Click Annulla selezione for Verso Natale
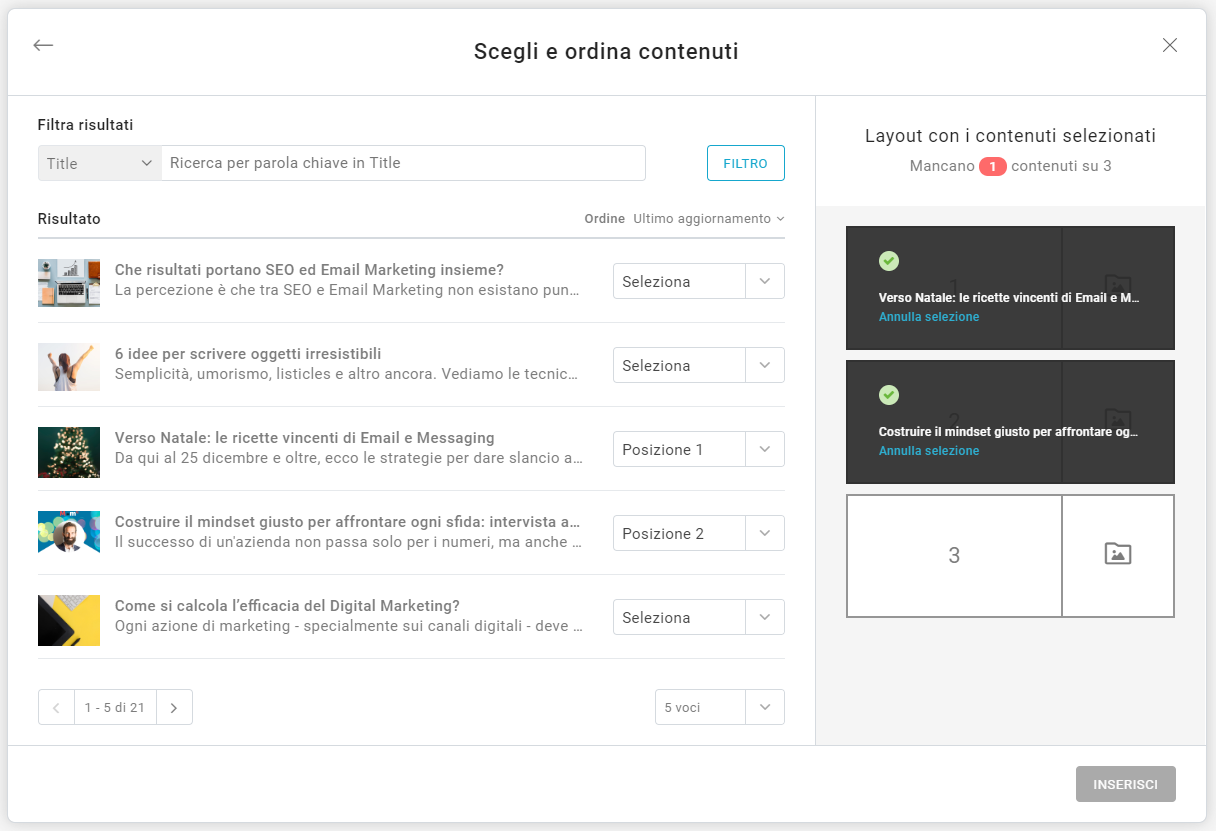 pos(929,317)
